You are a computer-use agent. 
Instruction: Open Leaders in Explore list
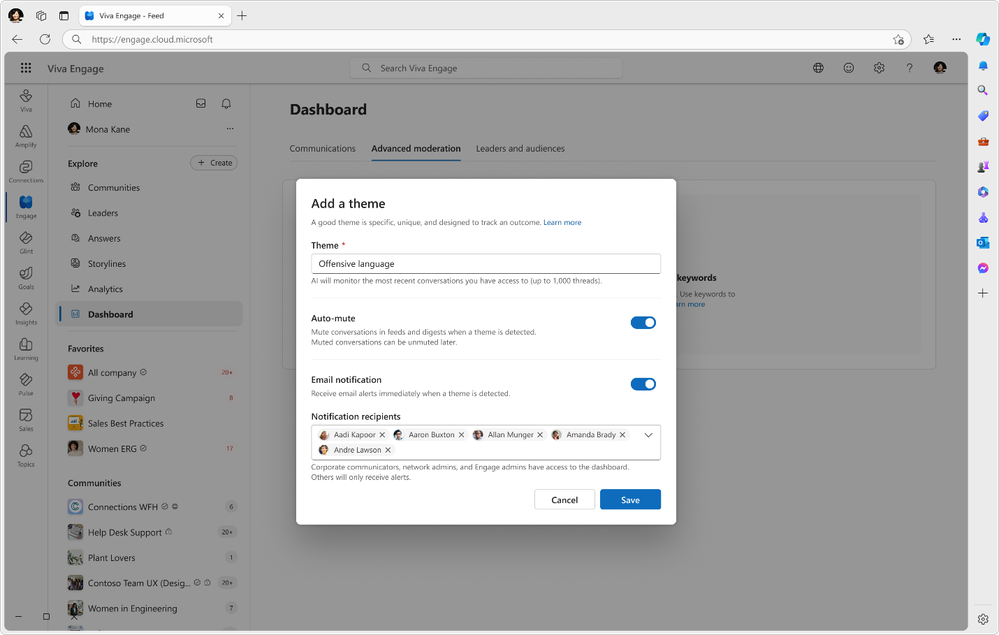click(149, 213)
